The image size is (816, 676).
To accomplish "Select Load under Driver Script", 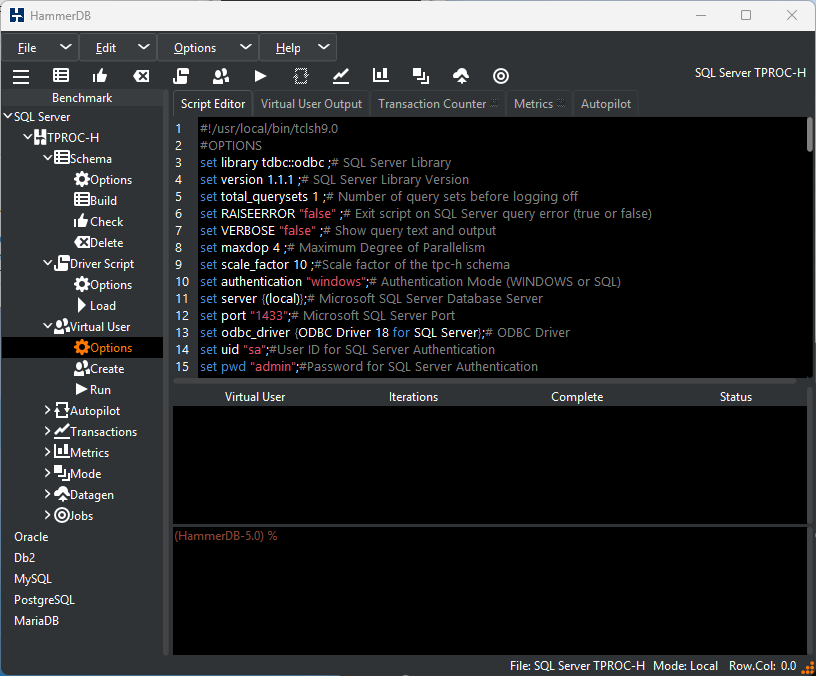I will 96,305.
